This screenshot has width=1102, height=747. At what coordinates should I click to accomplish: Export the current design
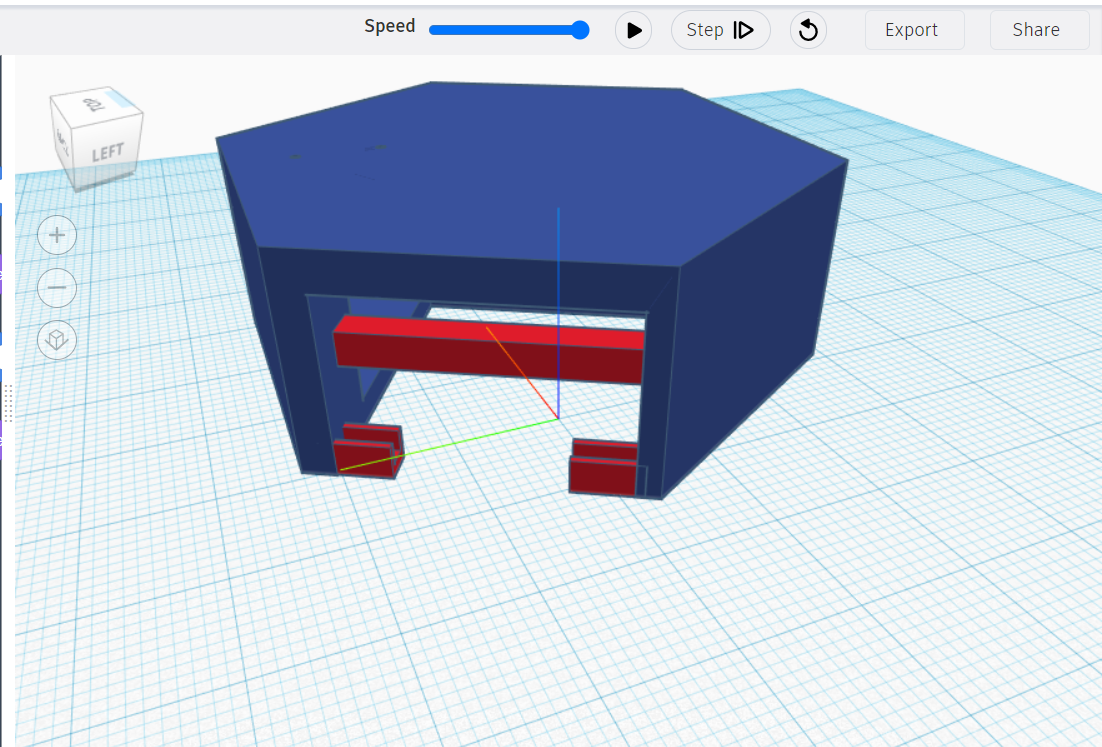click(x=913, y=30)
